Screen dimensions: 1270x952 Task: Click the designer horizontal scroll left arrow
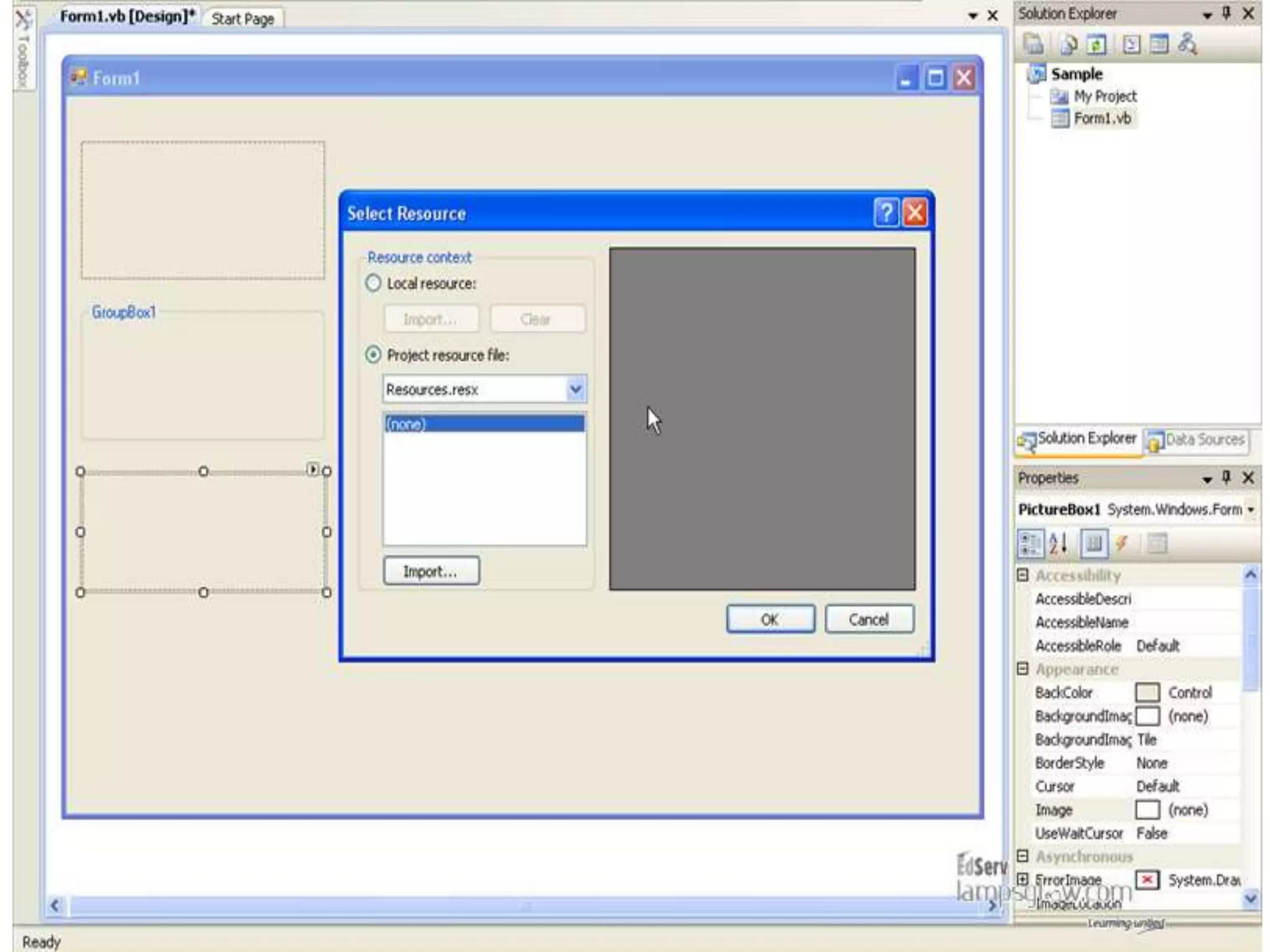pyautogui.click(x=55, y=906)
